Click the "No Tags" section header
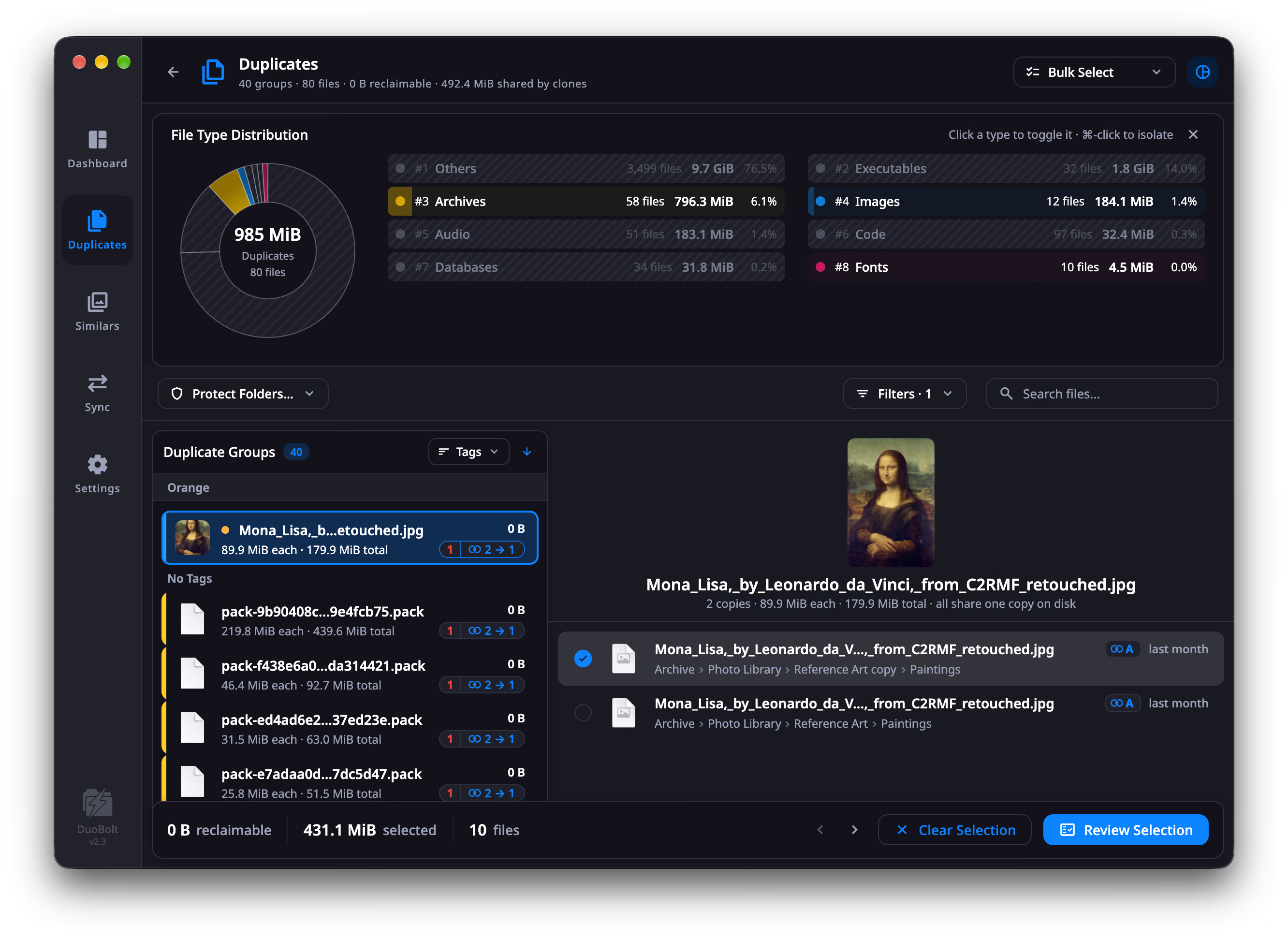This screenshot has width=1288, height=940. pos(190,578)
